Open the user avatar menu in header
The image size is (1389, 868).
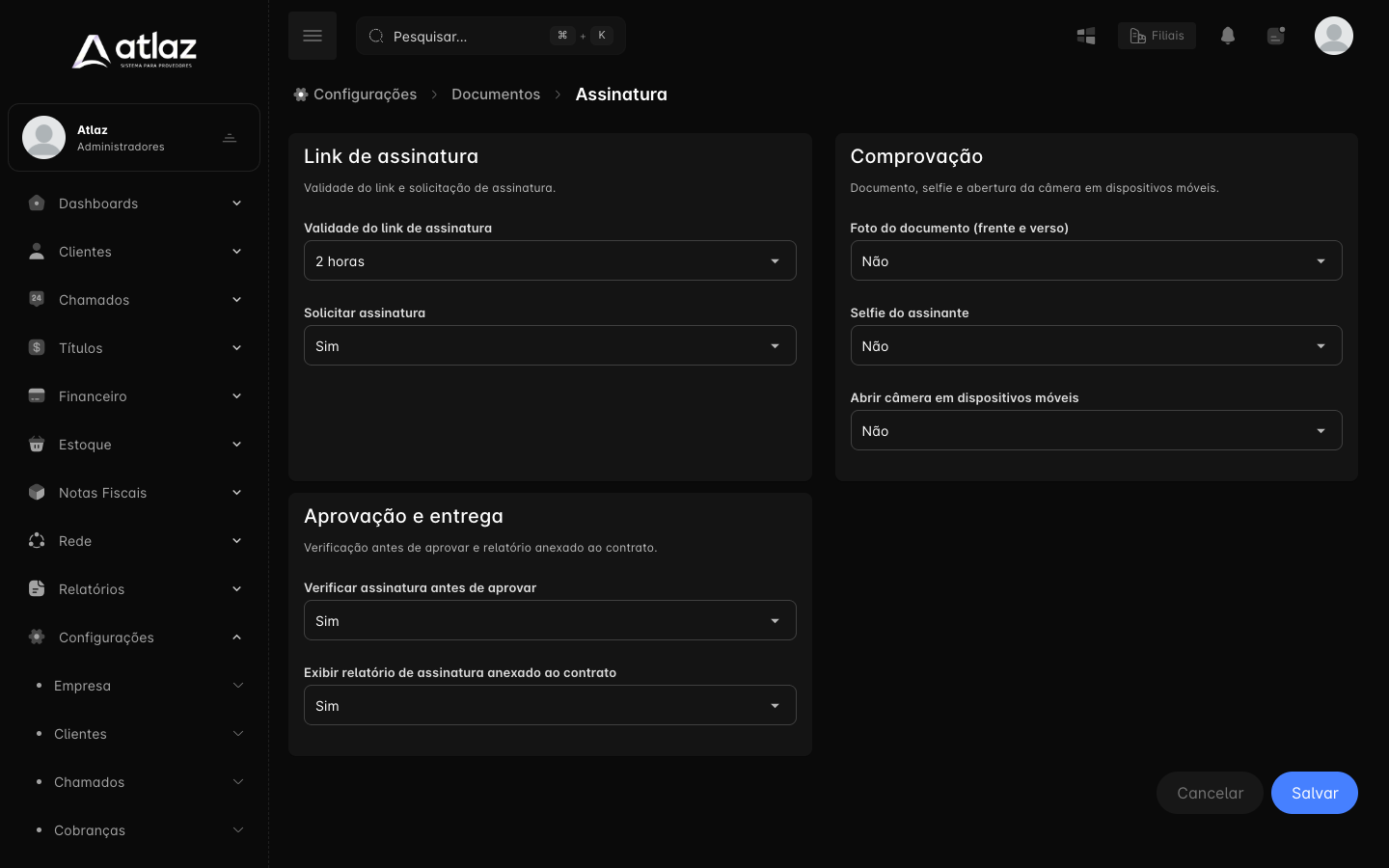click(x=1334, y=36)
